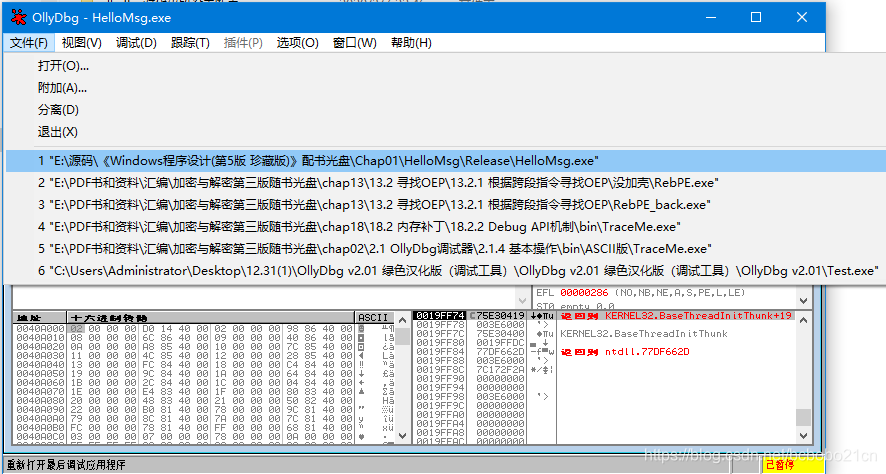Open recent file 6 Test.exe
The image size is (886, 474).
tap(445, 271)
